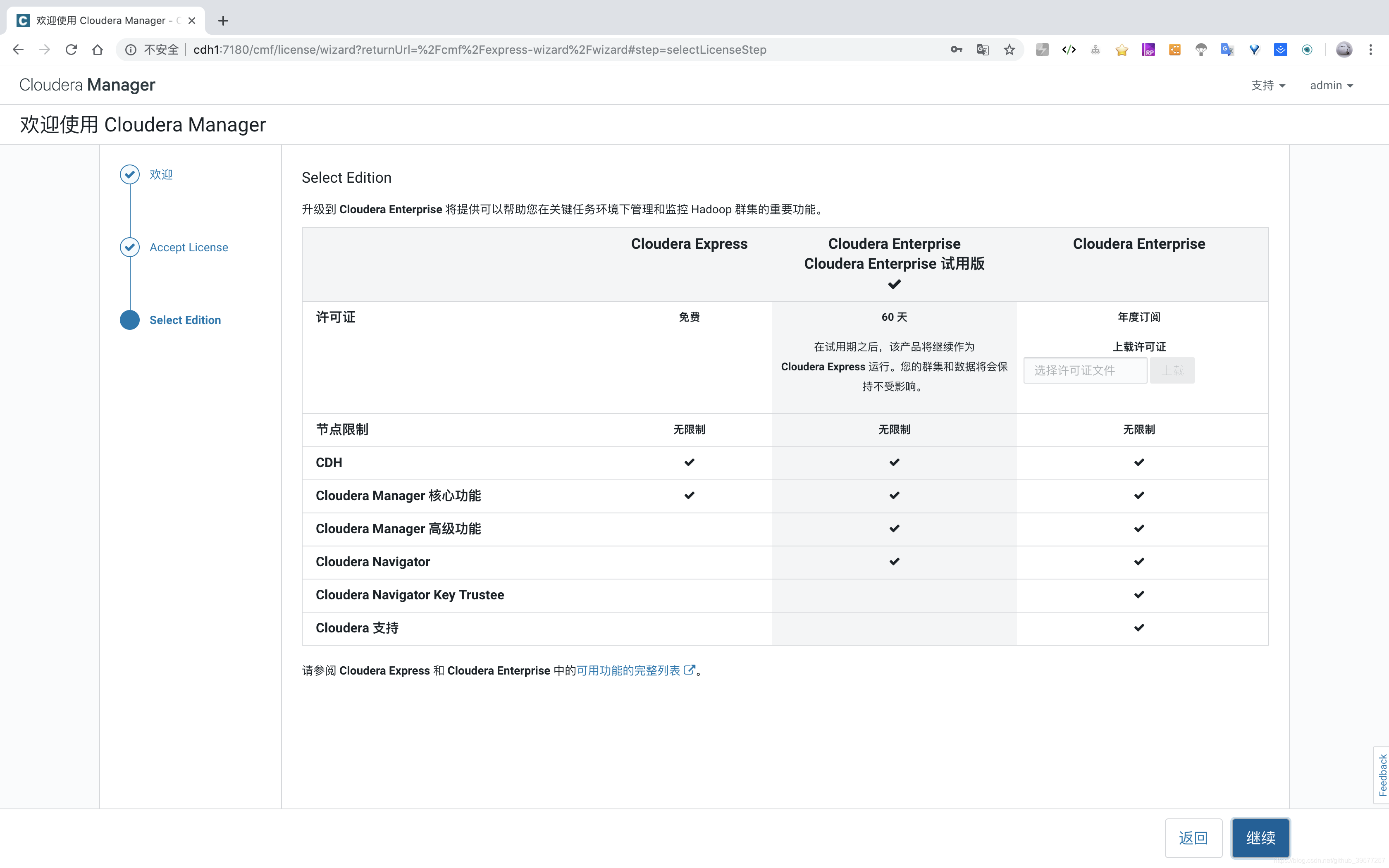
Task: Bookmark this page with the star
Action: pyautogui.click(x=1010, y=50)
